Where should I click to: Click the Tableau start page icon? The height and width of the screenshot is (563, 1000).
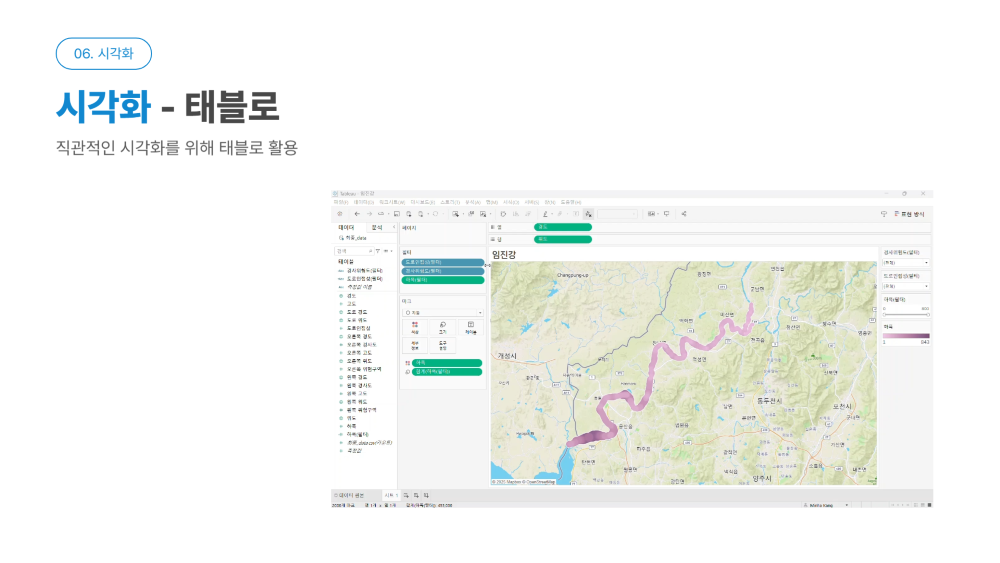tap(340, 214)
